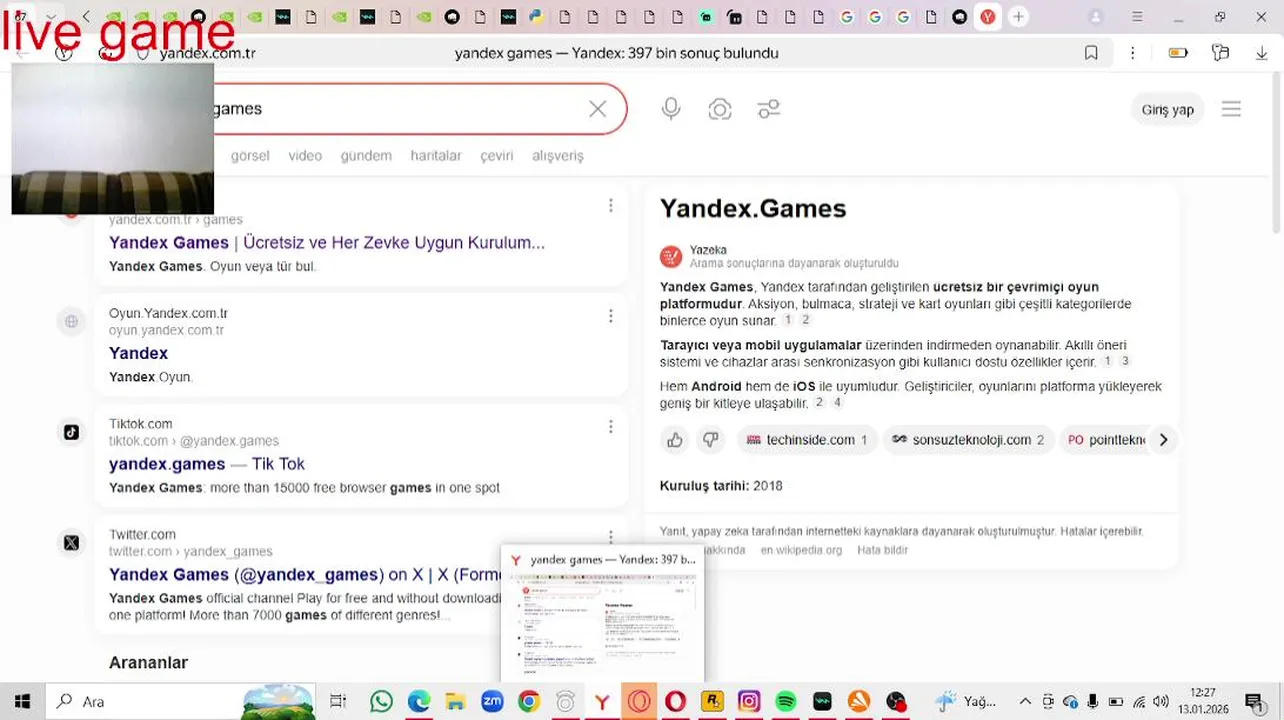Screen dimensions: 1284x720
Task: Open a new browser tab
Action: [x=1018, y=17]
